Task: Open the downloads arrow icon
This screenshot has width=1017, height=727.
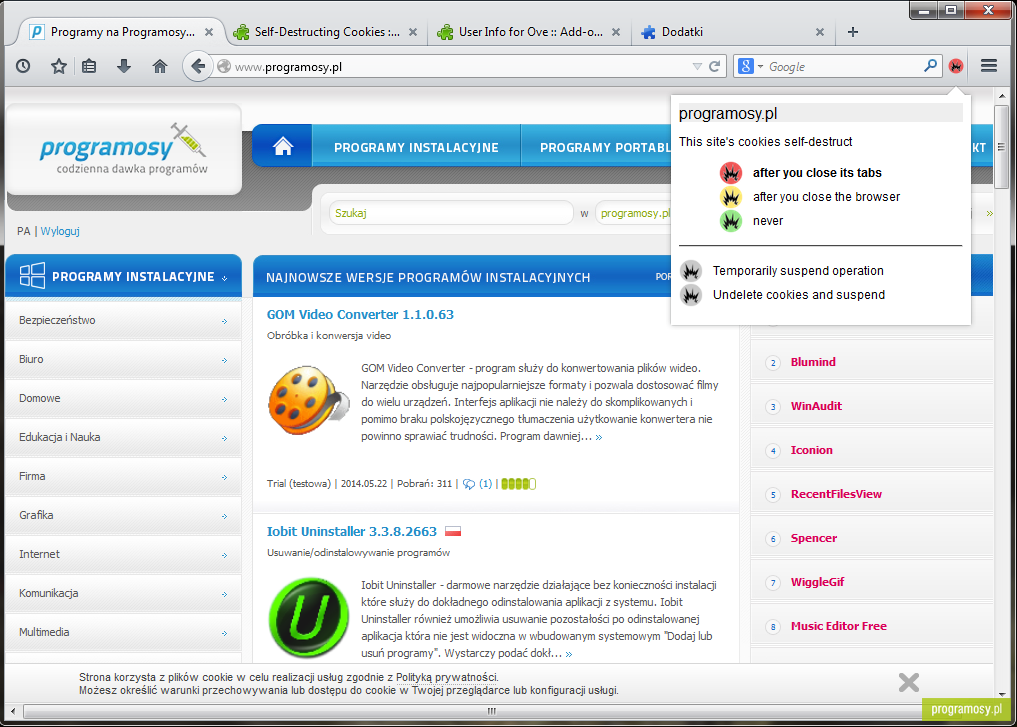Action: coord(124,66)
